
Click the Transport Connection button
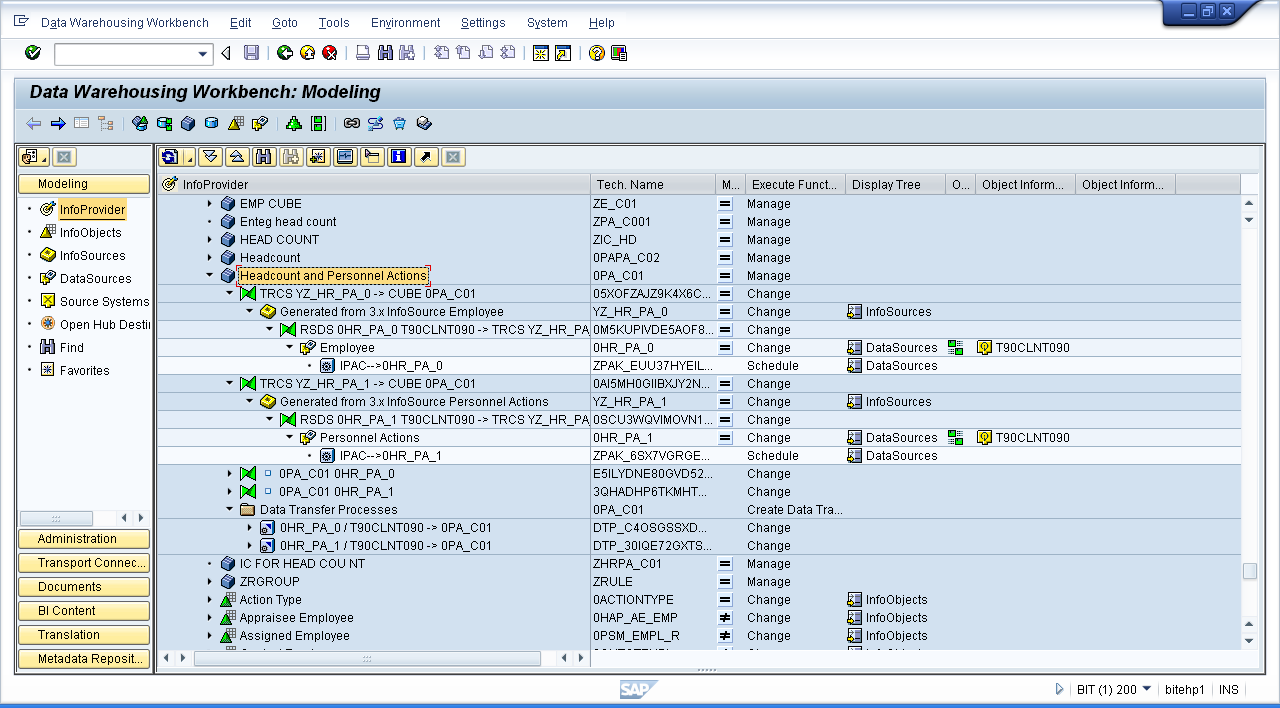click(x=84, y=563)
